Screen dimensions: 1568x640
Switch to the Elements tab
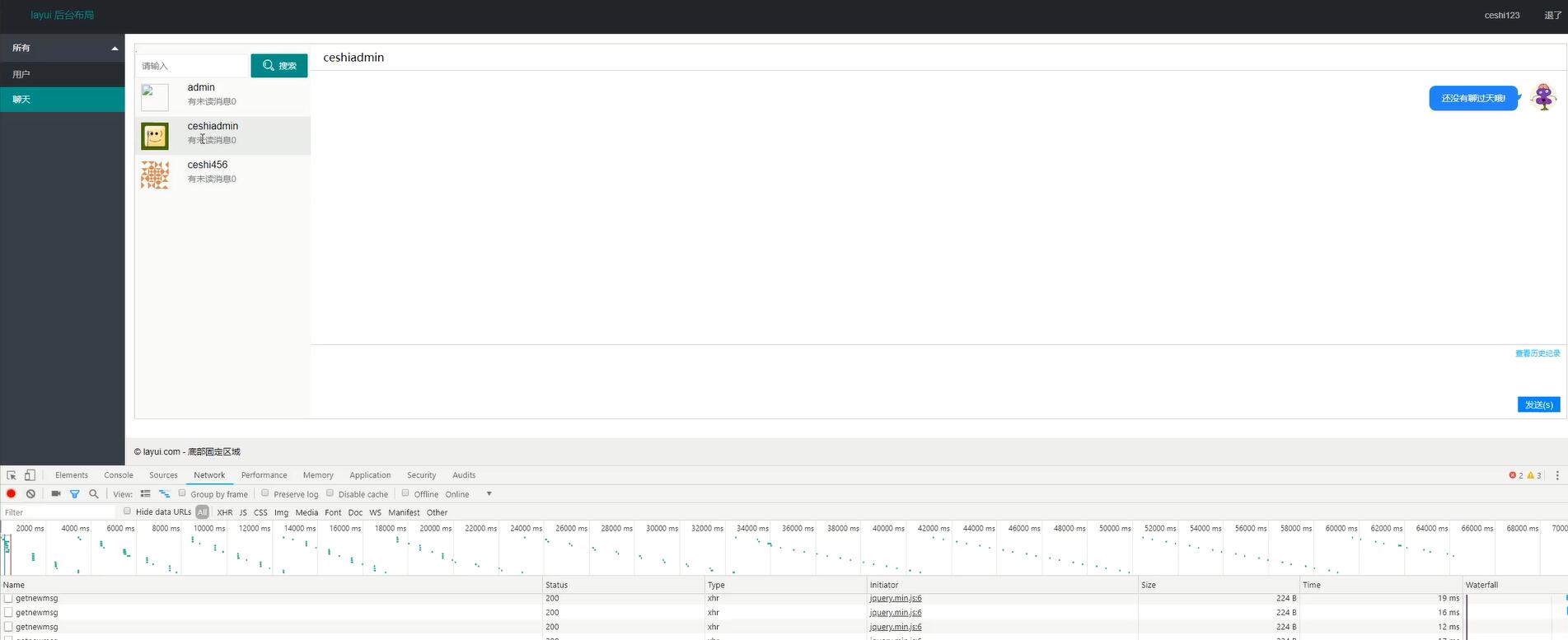click(72, 475)
